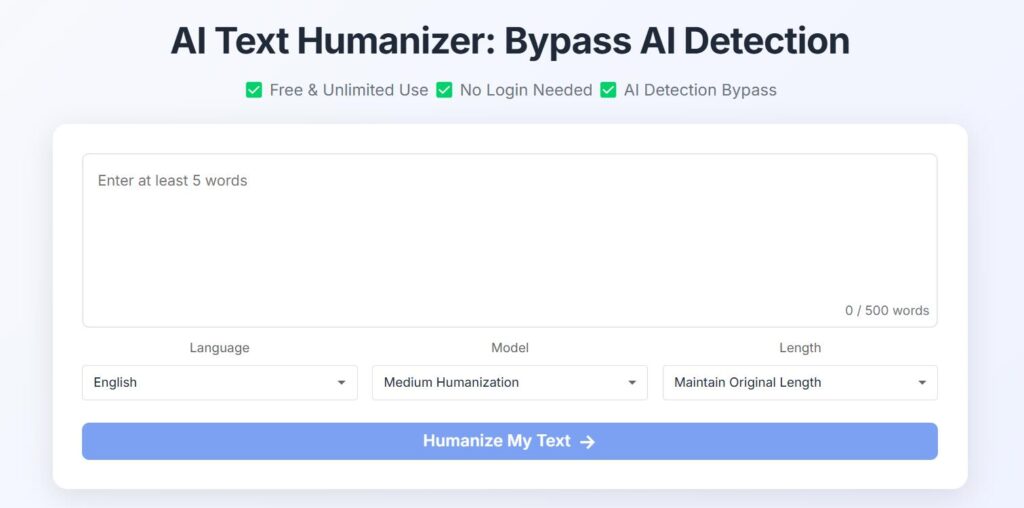Open the Medium Humanization model dropdown
1024x508 pixels.
tap(509, 383)
